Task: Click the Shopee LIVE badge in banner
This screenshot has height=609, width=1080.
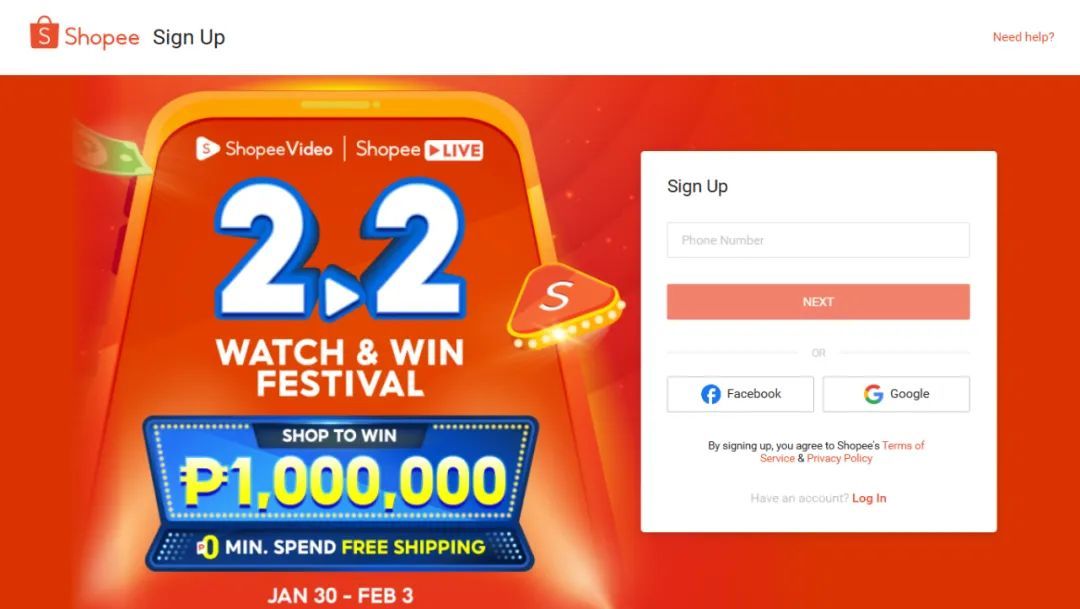Action: pyautogui.click(x=453, y=150)
